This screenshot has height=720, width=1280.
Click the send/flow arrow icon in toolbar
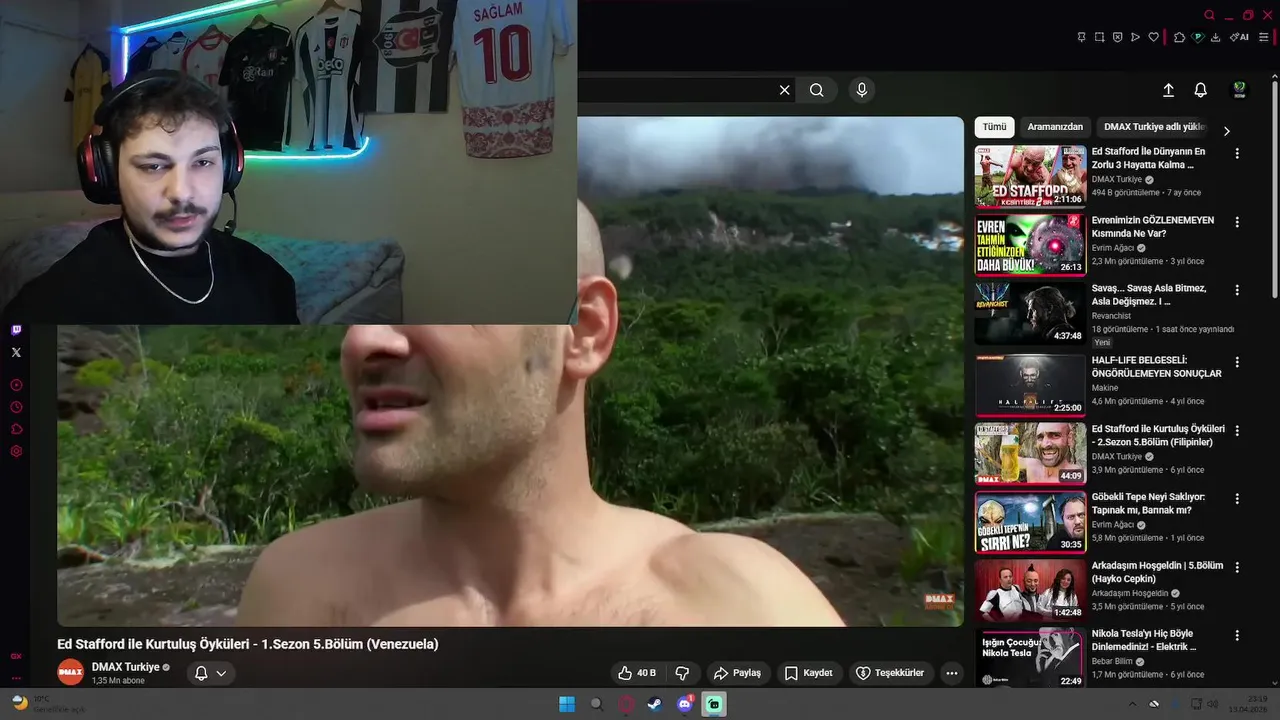click(x=1135, y=37)
